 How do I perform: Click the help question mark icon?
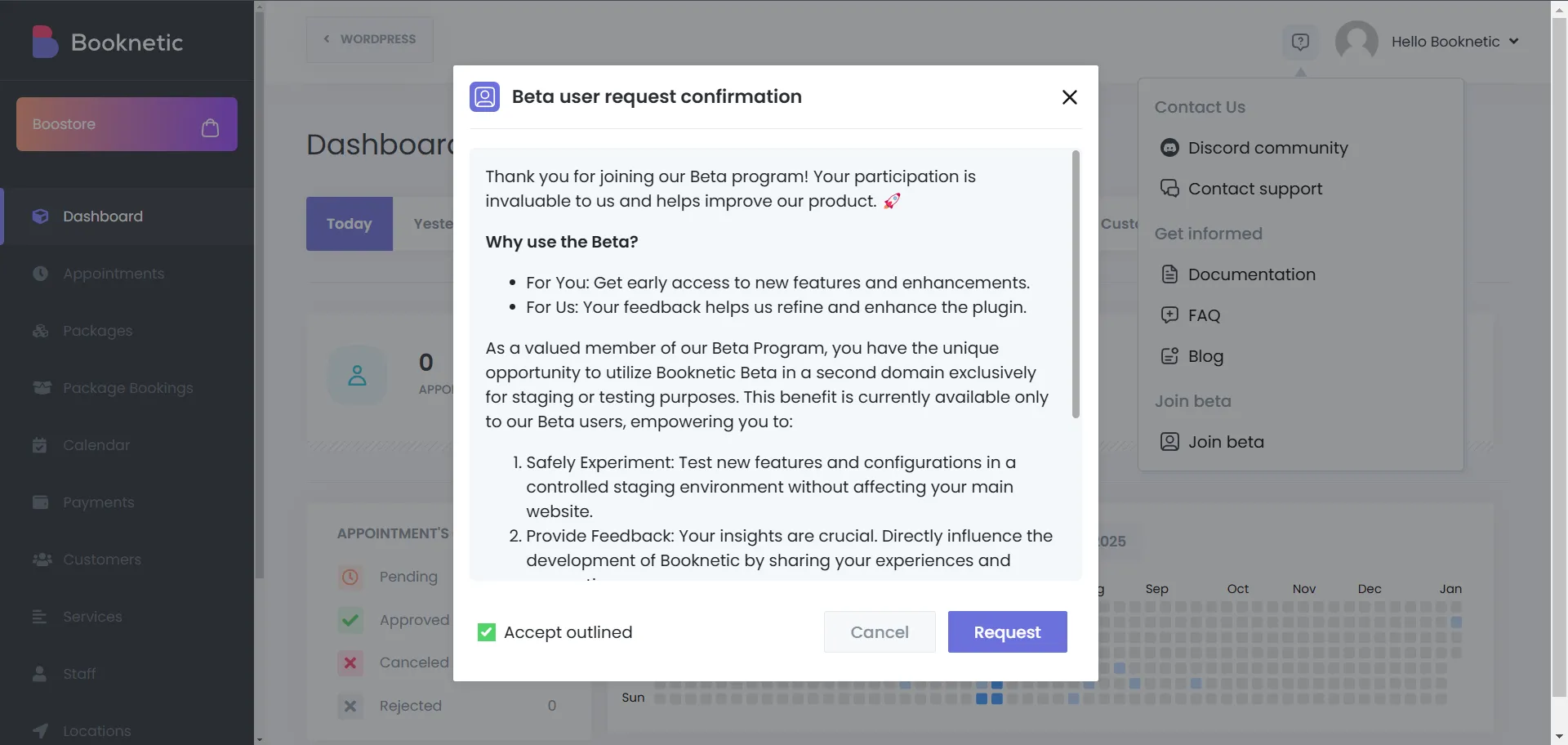coord(1300,42)
